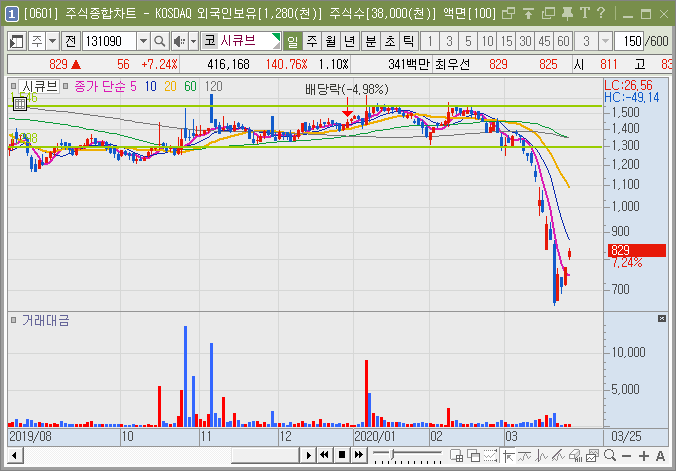676x471 pixels.
Task: Toggle the left panel layout icon in toolbar
Action: click(17, 41)
